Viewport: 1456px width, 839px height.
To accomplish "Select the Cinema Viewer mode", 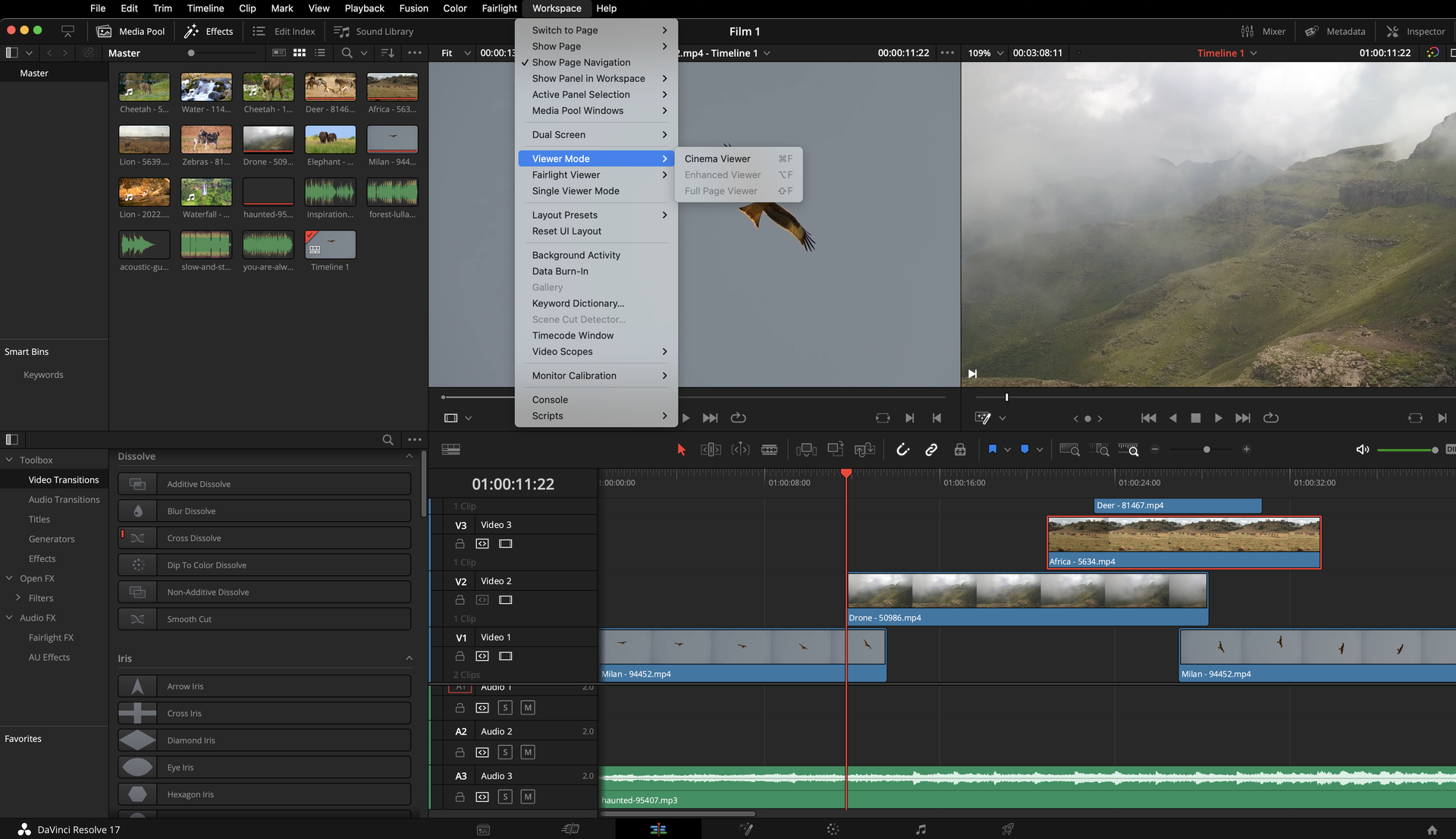I will [717, 158].
